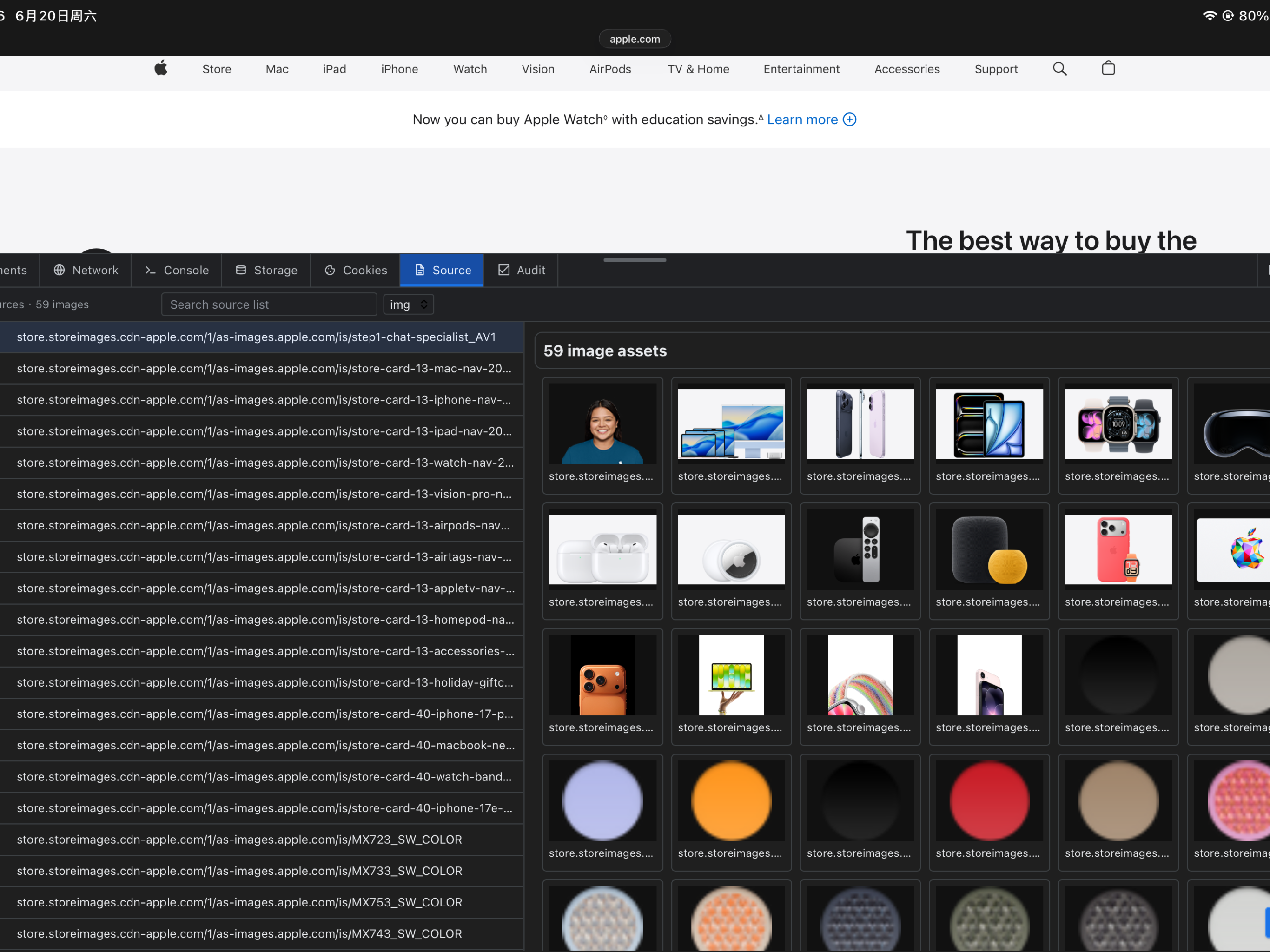The image size is (1270, 952).
Task: Focus the Search source list field
Action: click(x=269, y=304)
